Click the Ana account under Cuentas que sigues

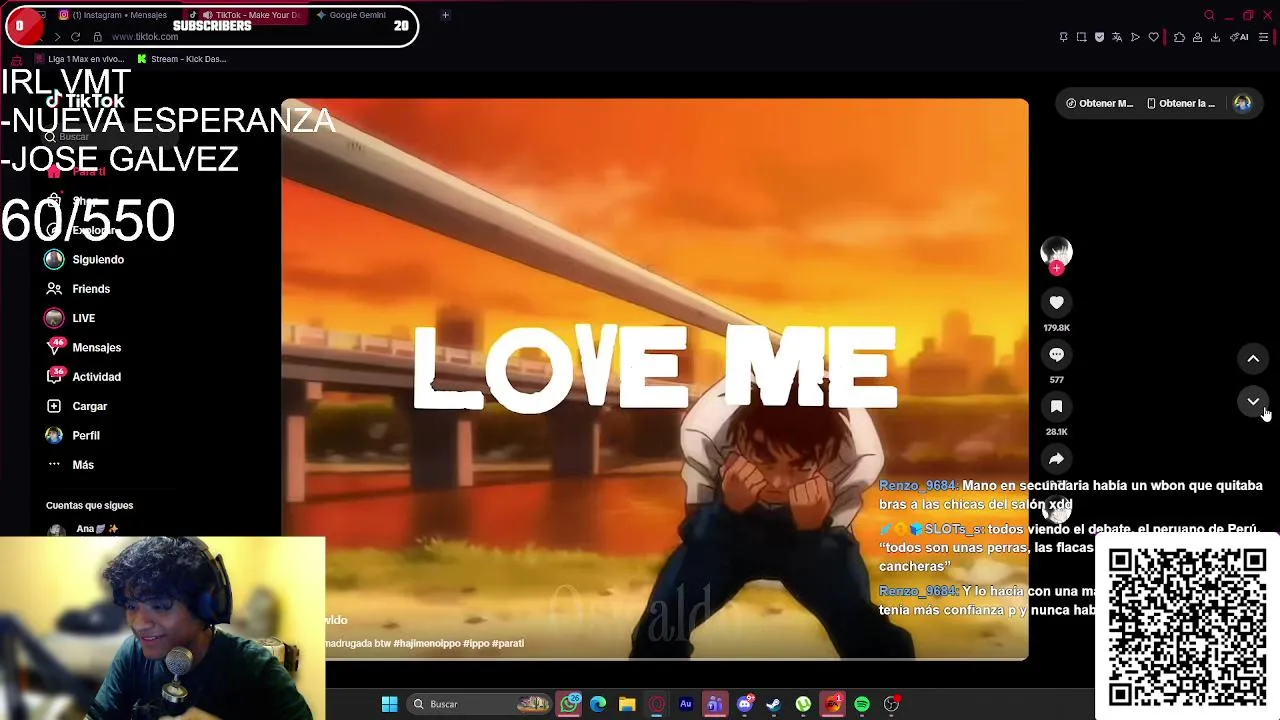[83, 529]
